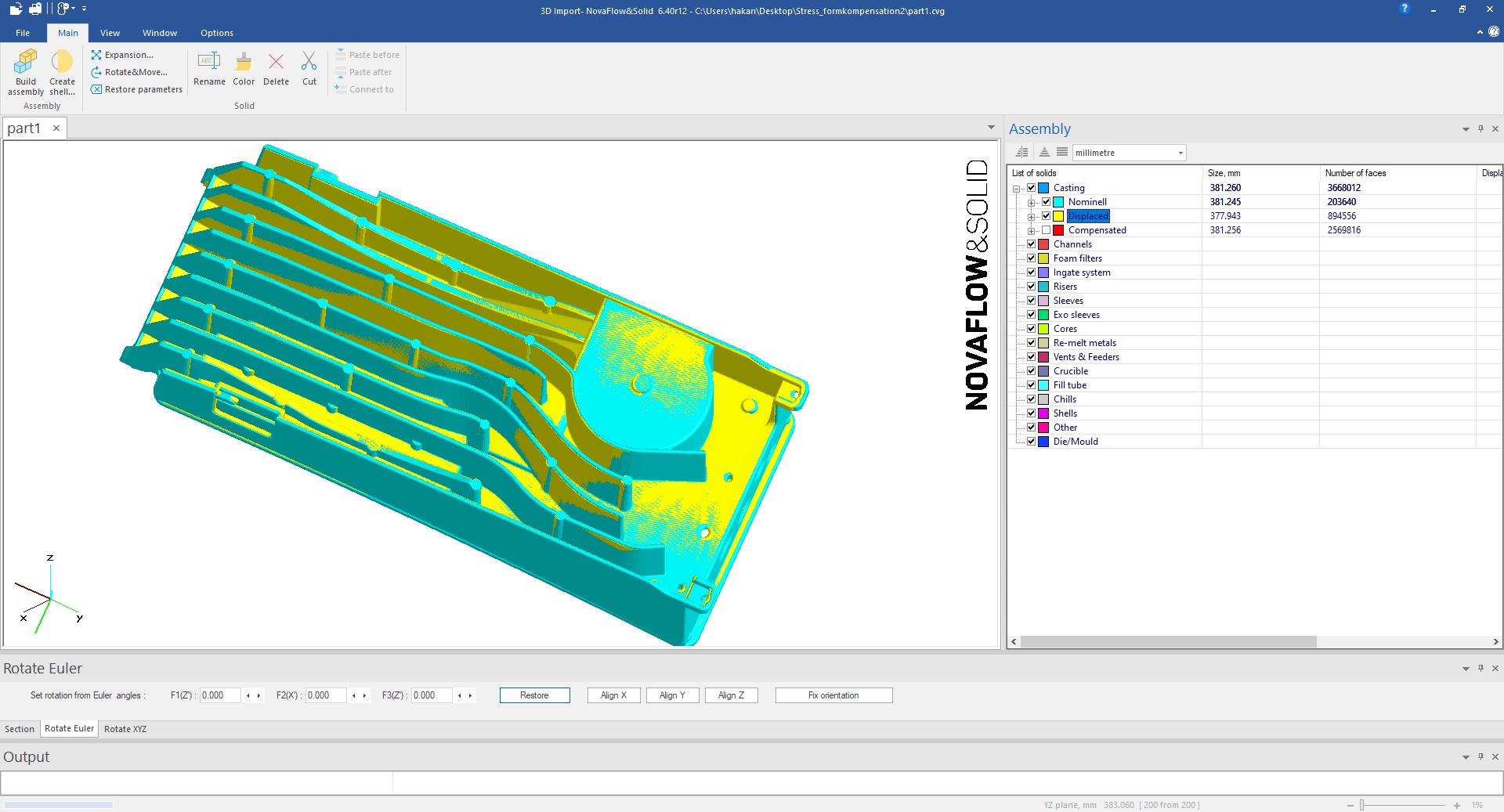The image size is (1504, 812).
Task: Open the Expansion tool
Action: pos(122,55)
